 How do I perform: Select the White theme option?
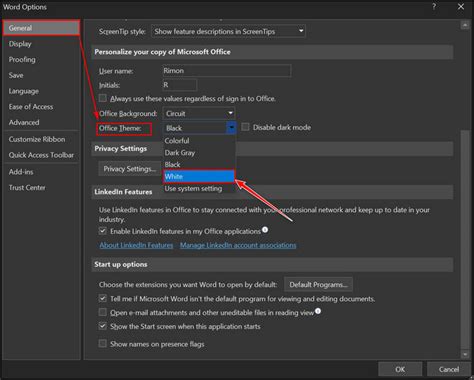tap(199, 176)
